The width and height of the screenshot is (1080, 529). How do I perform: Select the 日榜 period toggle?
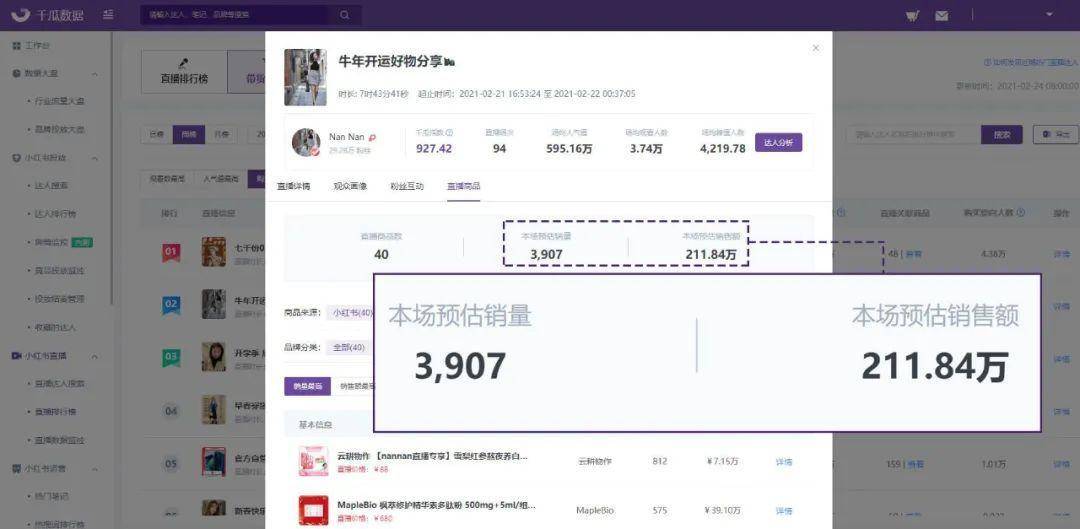(157, 135)
